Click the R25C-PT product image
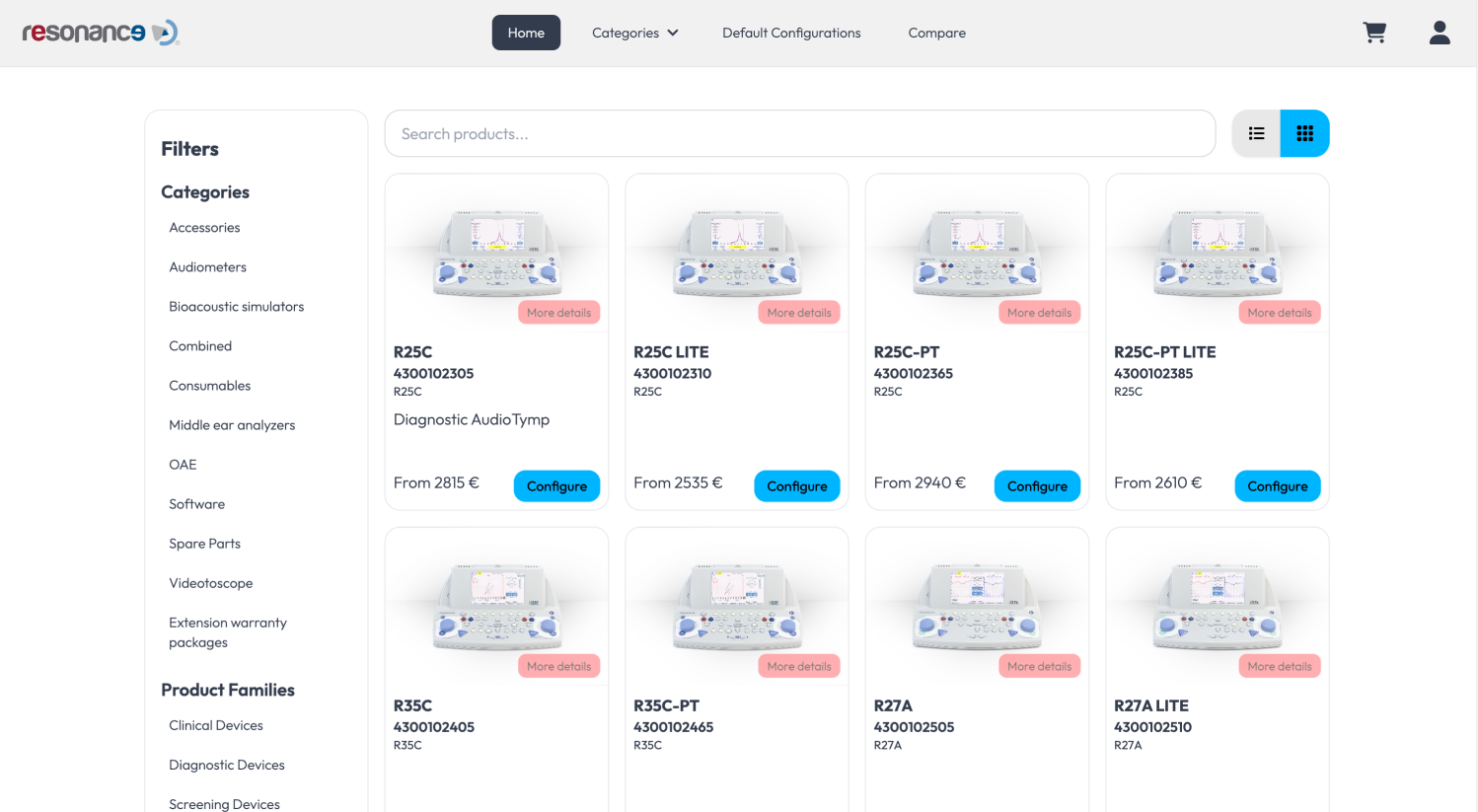The width and height of the screenshot is (1478, 812). [977, 254]
